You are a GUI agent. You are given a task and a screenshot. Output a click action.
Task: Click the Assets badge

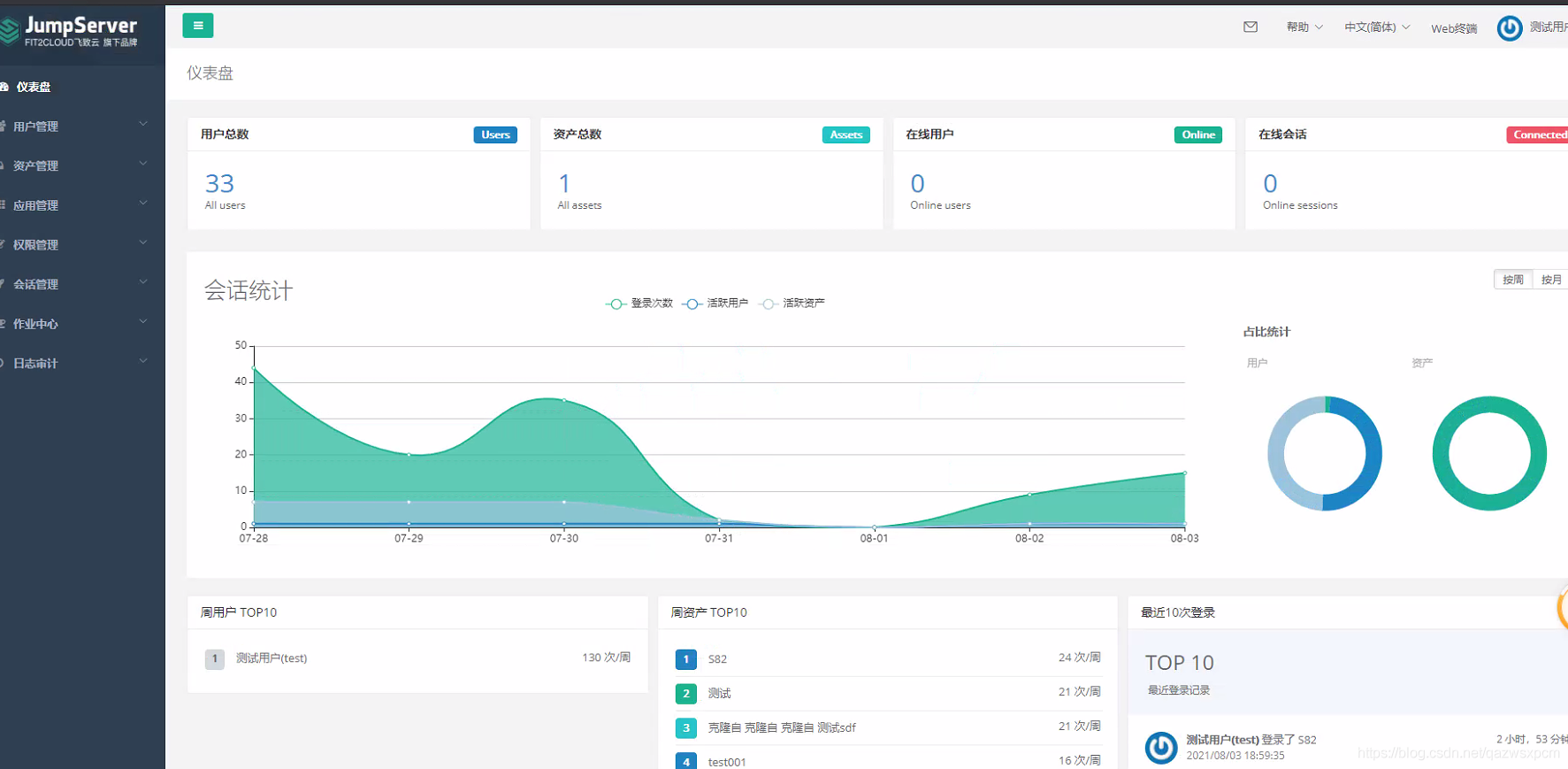846,135
